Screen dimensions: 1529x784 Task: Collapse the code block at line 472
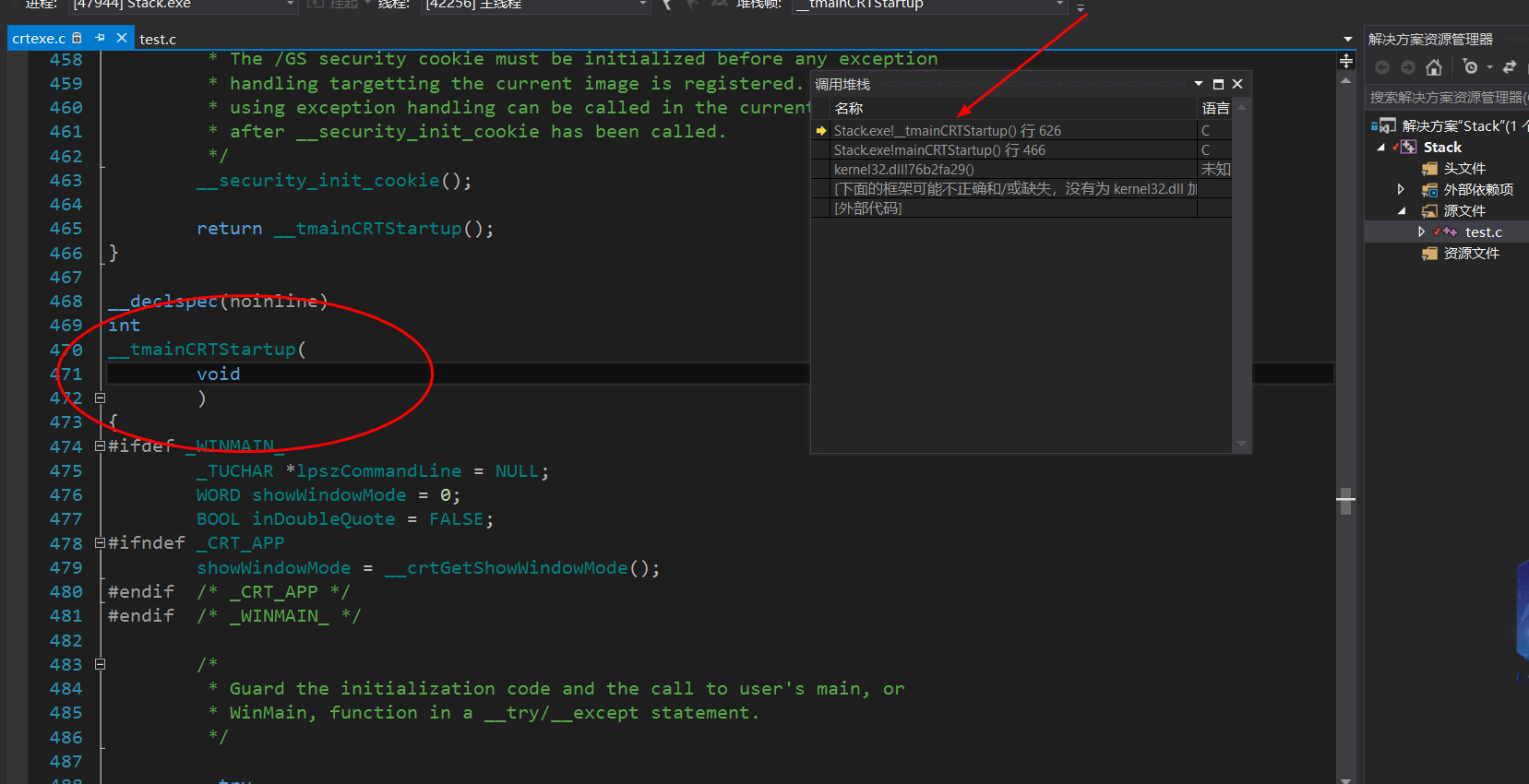[x=100, y=398]
